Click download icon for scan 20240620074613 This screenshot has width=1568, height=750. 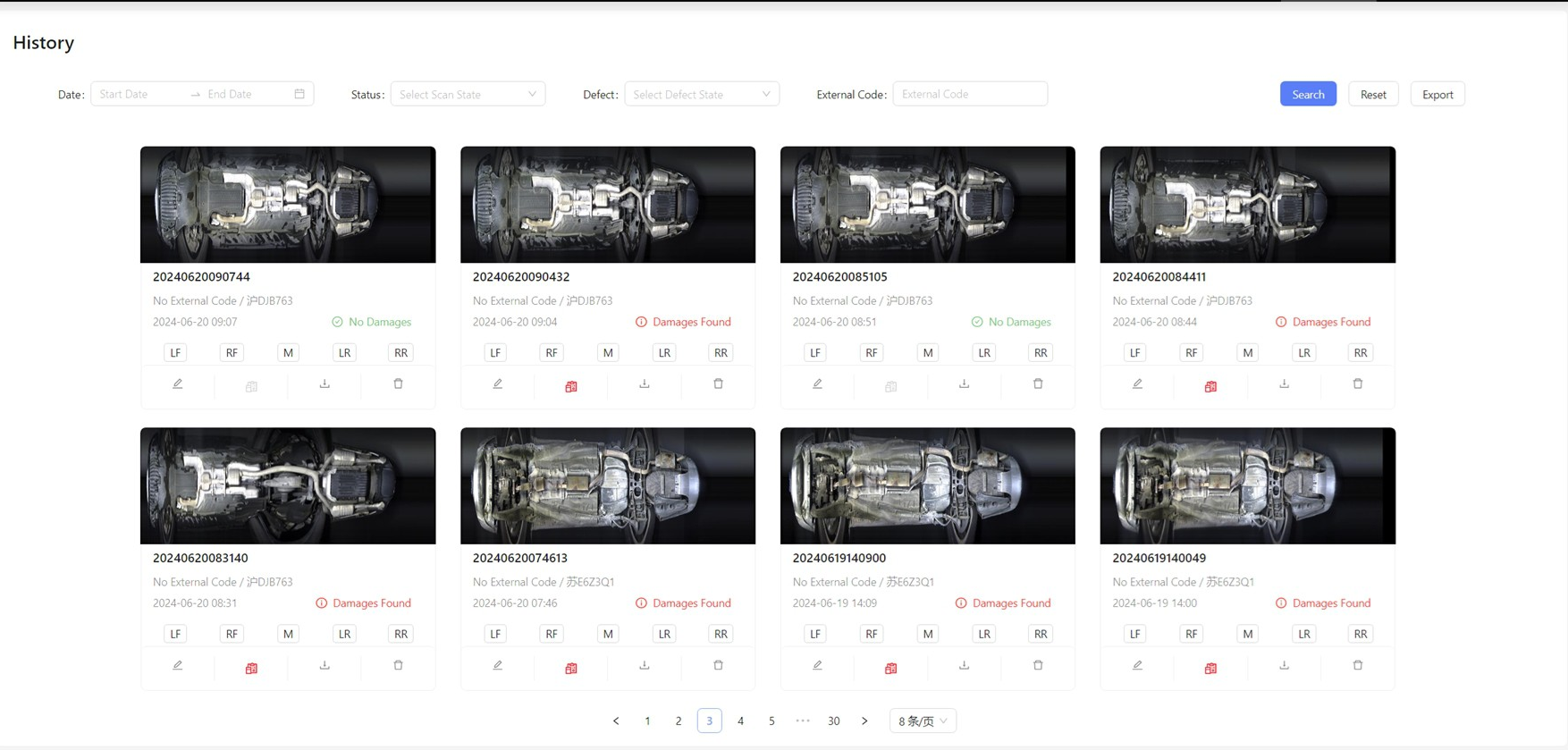[645, 666]
